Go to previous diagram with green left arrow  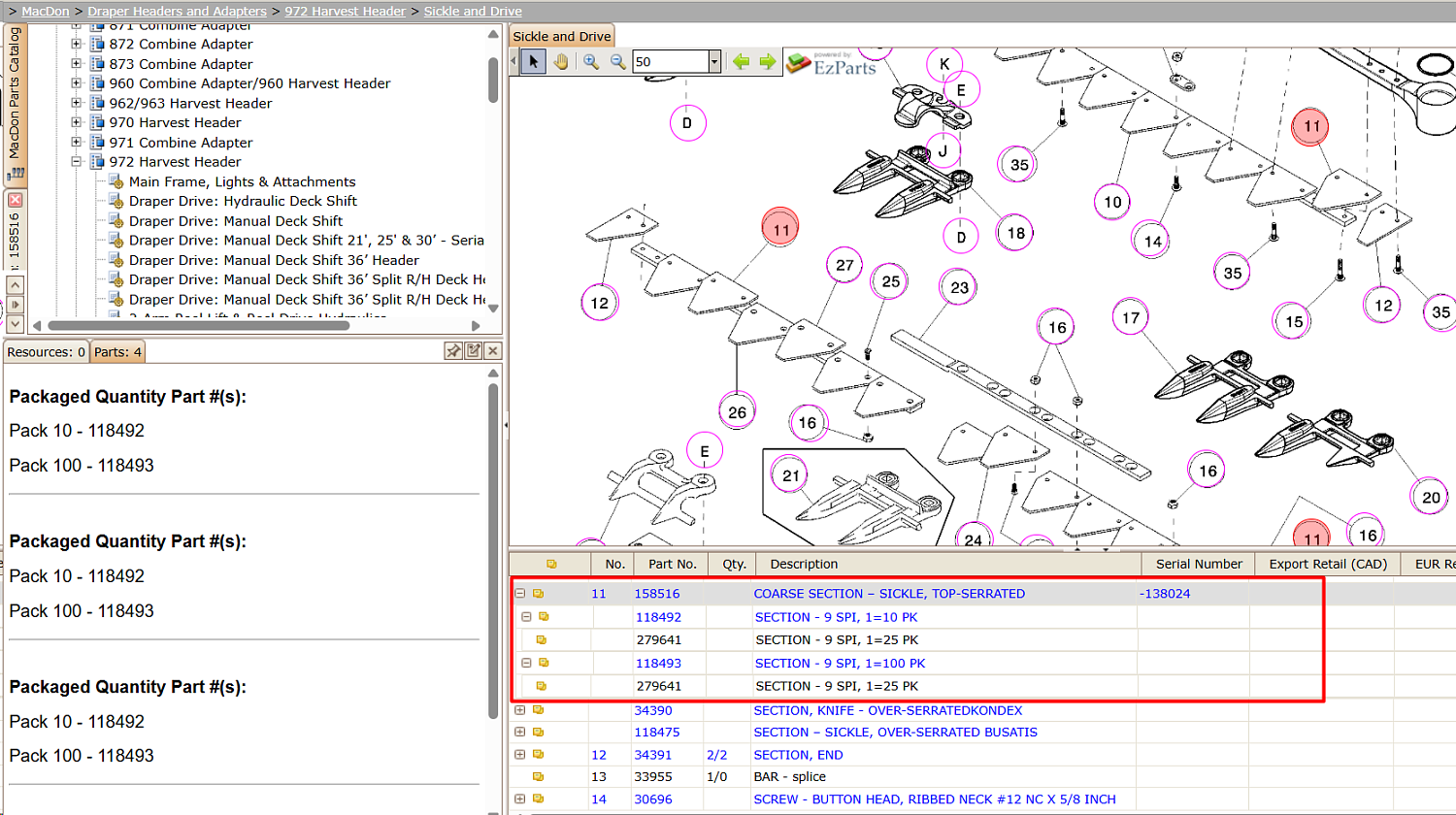(742, 61)
